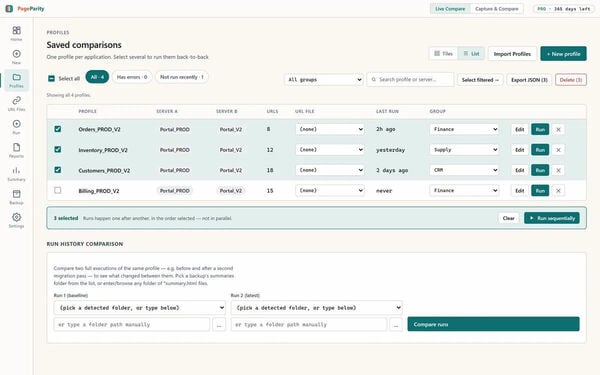Check the Billing_PROD_V2 checkbox
This screenshot has width=600, height=375.
[57, 190]
